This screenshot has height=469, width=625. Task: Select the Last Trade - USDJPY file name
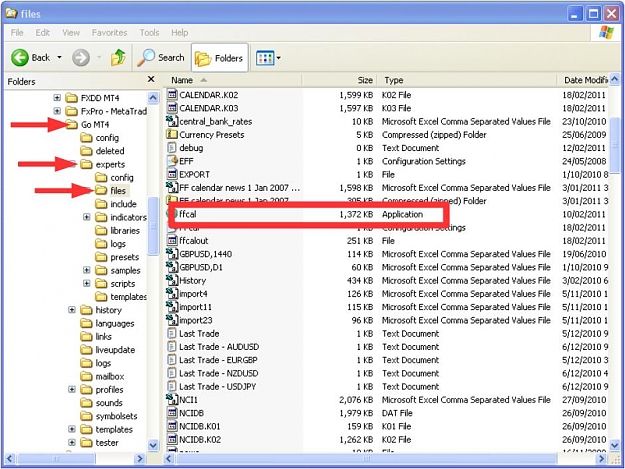tap(218, 387)
